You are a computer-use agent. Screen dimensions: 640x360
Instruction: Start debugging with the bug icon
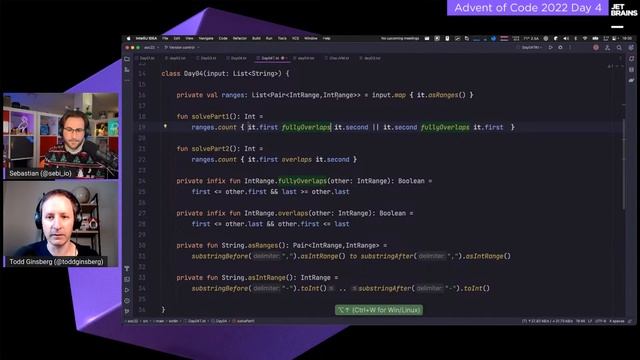click(560, 48)
